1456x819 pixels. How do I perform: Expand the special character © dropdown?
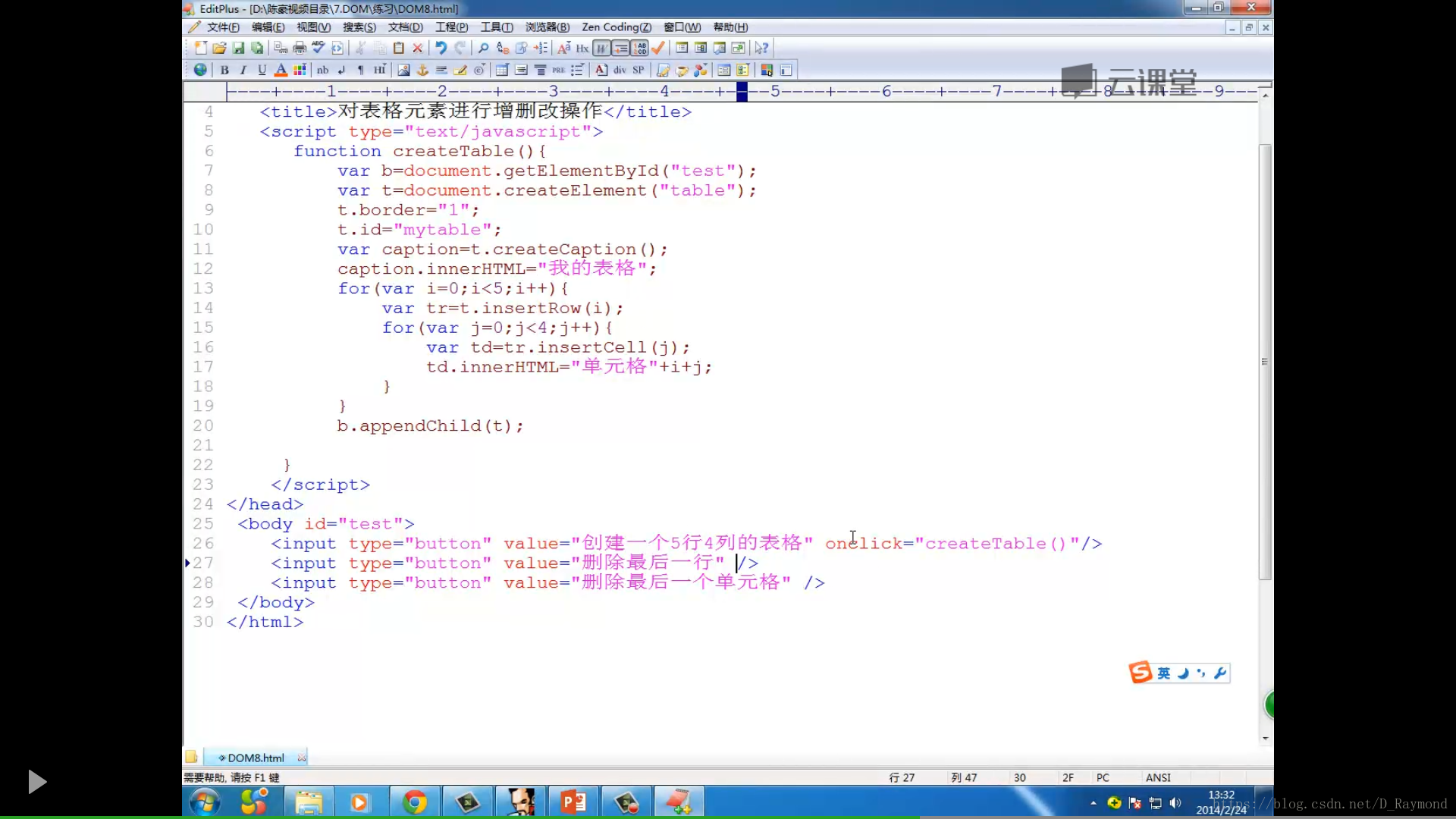coord(479,70)
